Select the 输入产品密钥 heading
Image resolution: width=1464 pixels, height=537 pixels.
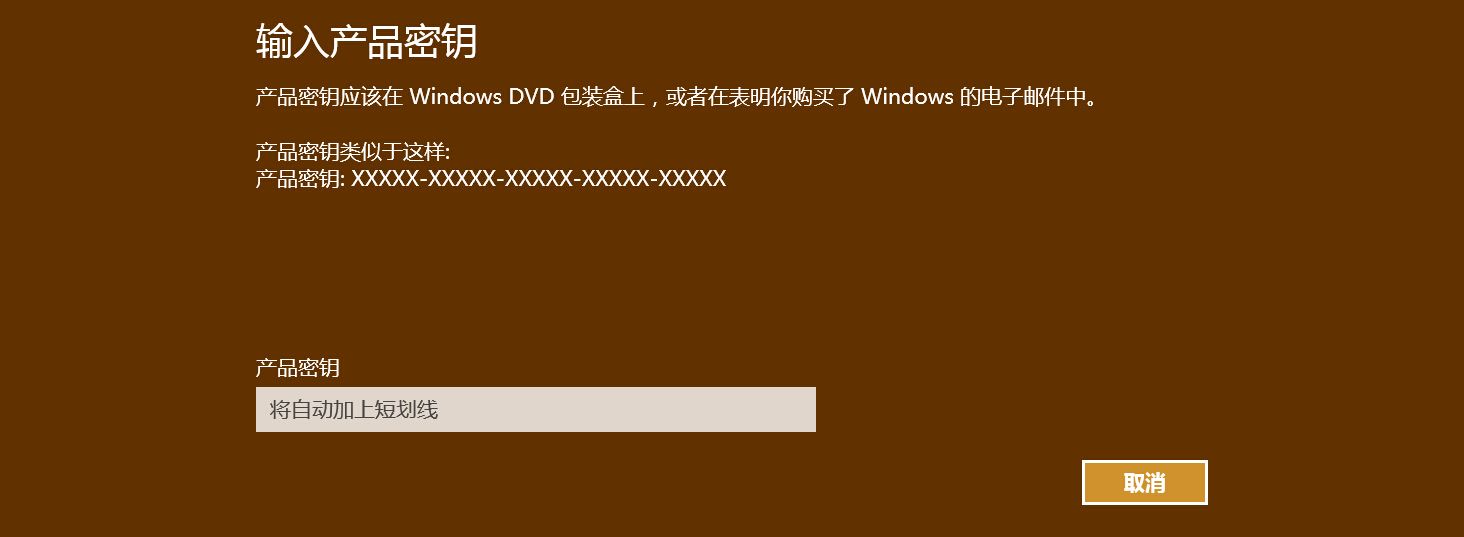(x=367, y=42)
